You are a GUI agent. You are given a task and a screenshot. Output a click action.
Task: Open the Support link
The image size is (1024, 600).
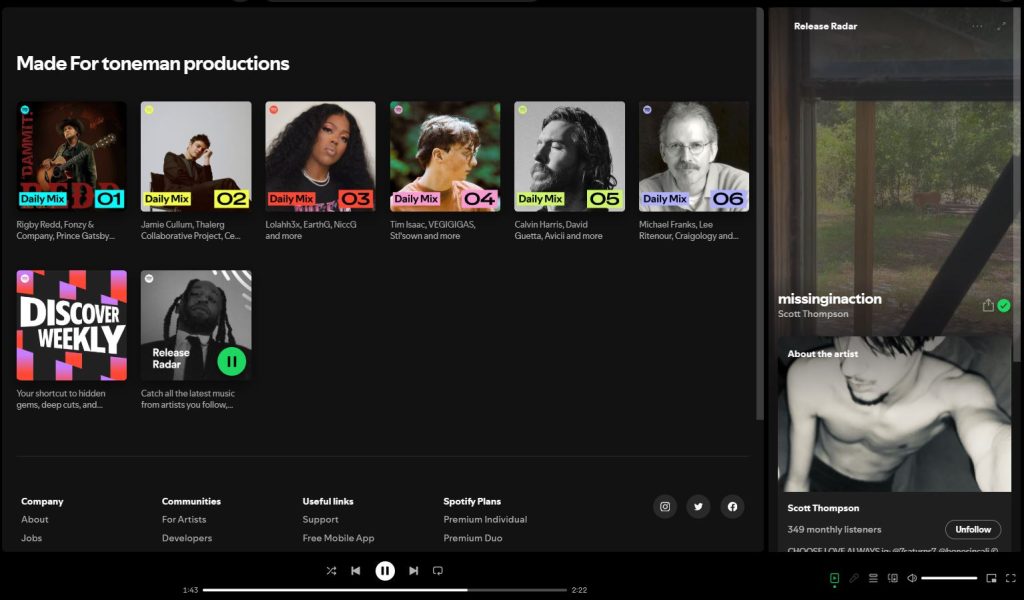321,520
